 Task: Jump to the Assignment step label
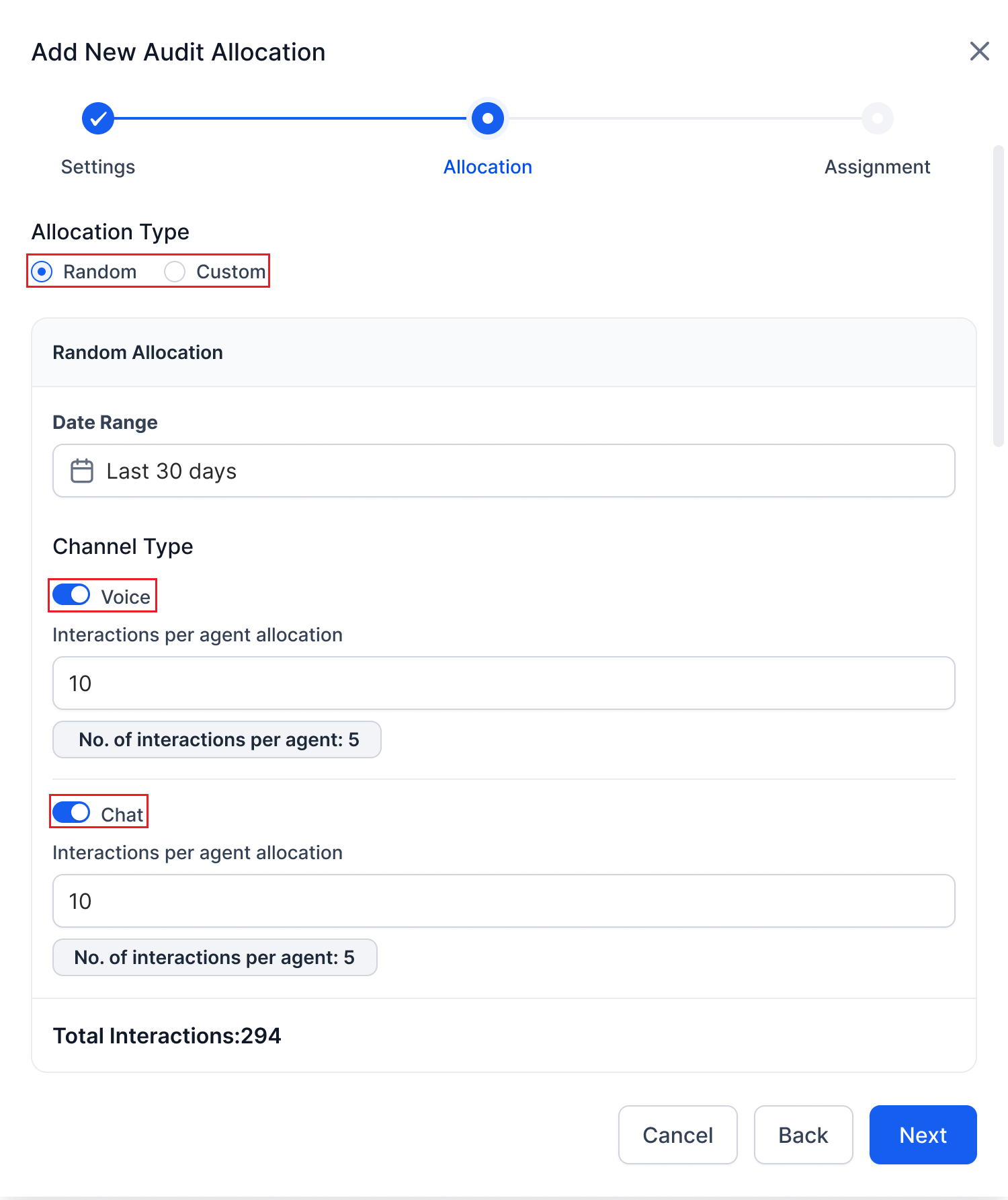click(x=877, y=167)
